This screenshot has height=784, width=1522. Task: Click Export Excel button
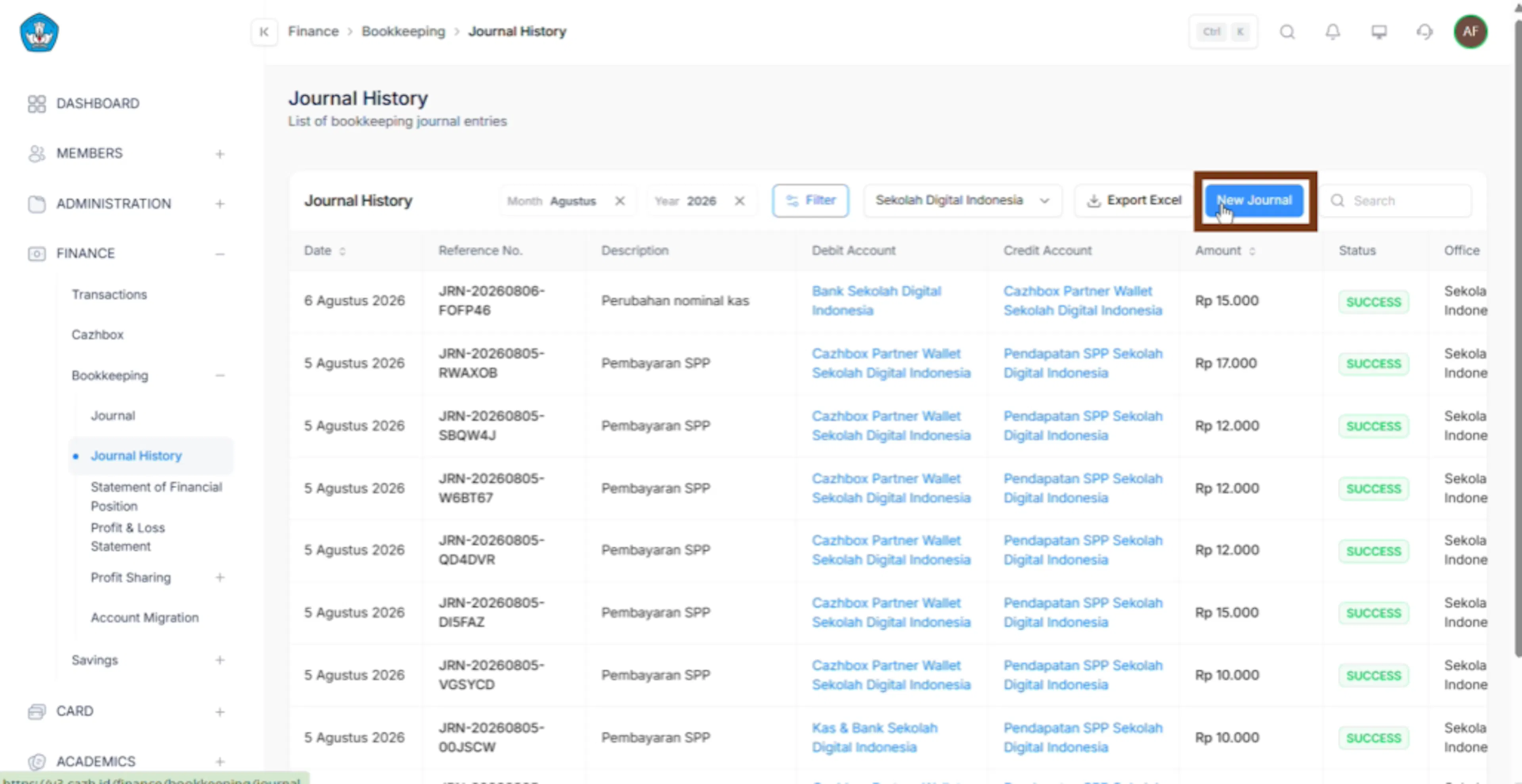[1134, 200]
